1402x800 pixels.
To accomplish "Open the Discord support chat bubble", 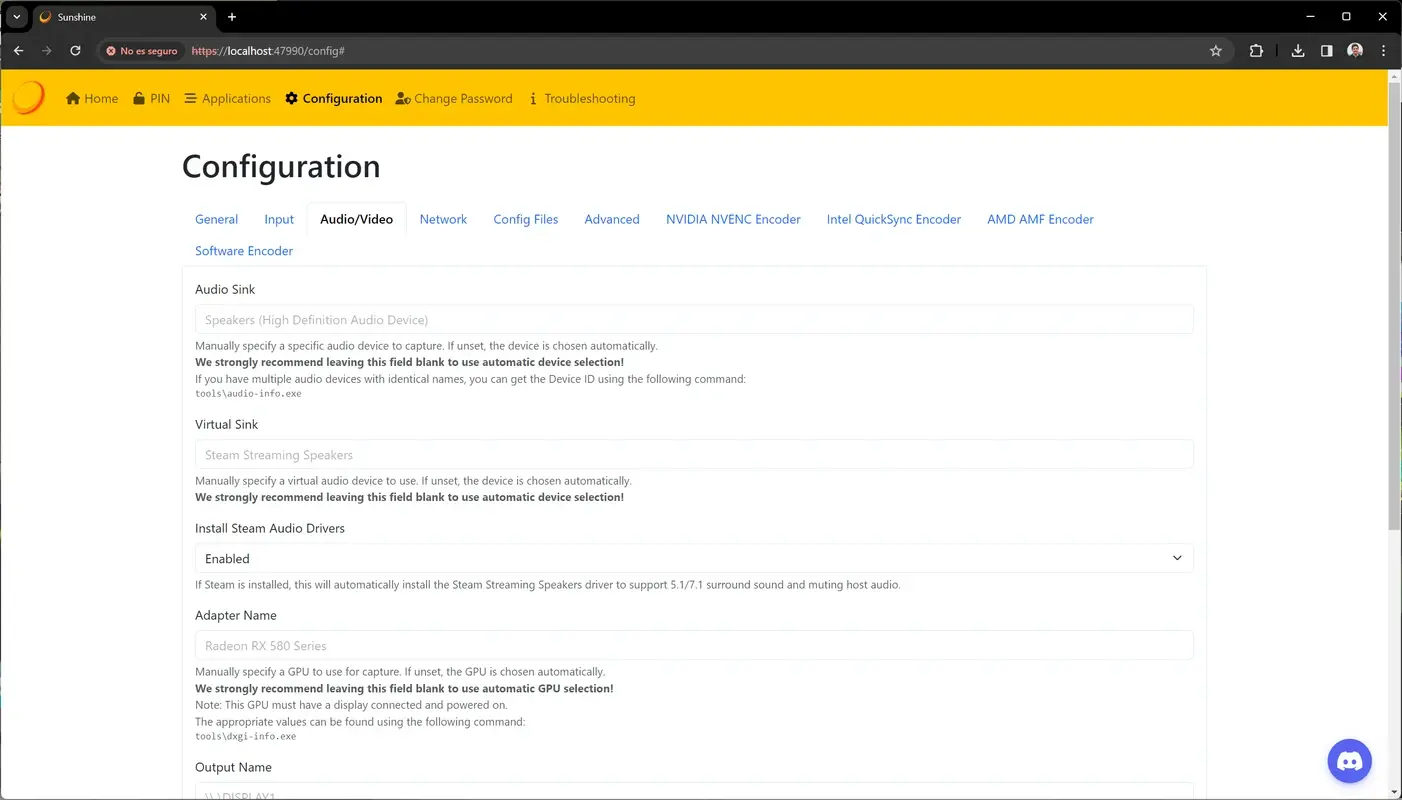I will click(x=1349, y=760).
